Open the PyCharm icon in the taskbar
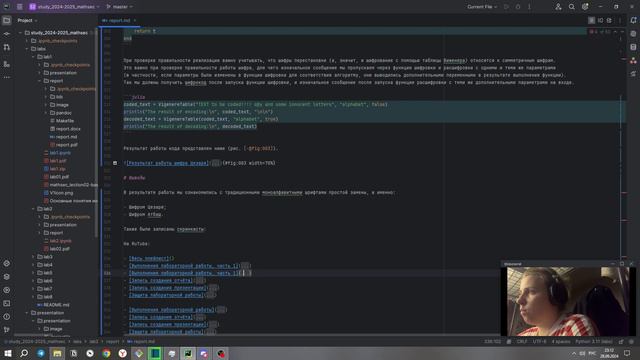Image resolution: width=640 pixels, height=360 pixels. coord(188,353)
